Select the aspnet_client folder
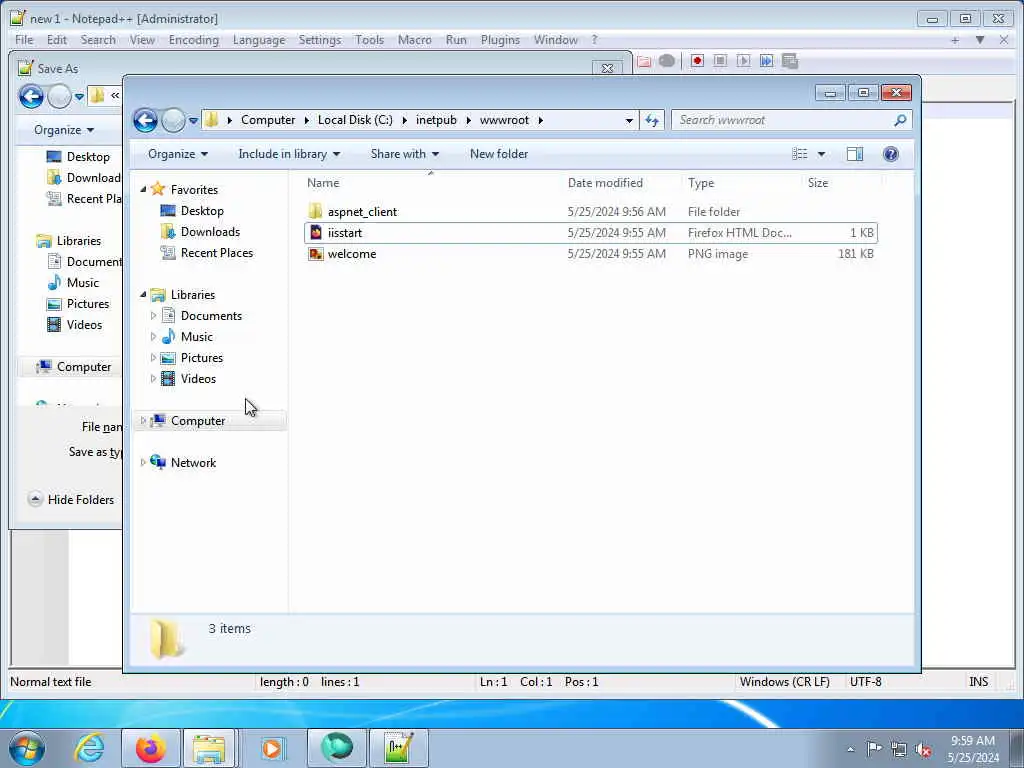 362,212
